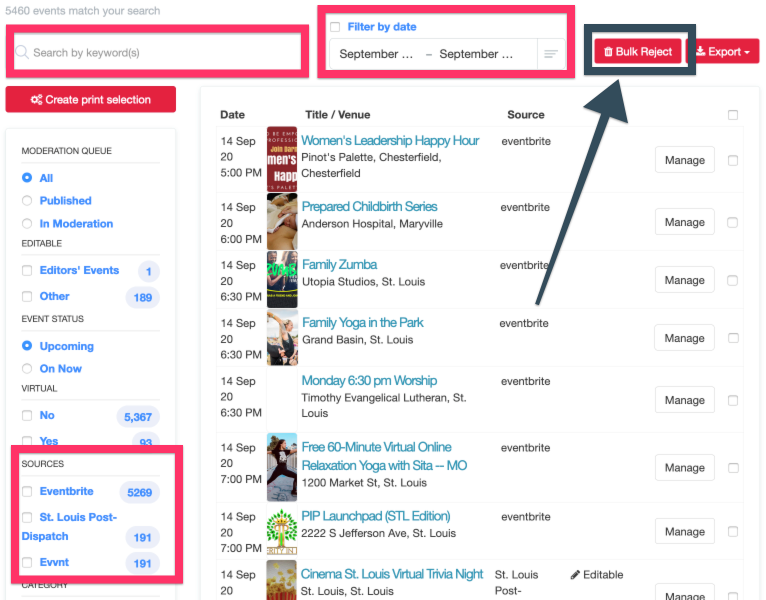Click Manage for Prepared Childbirth Series
This screenshot has width=766, height=600.
click(x=684, y=222)
